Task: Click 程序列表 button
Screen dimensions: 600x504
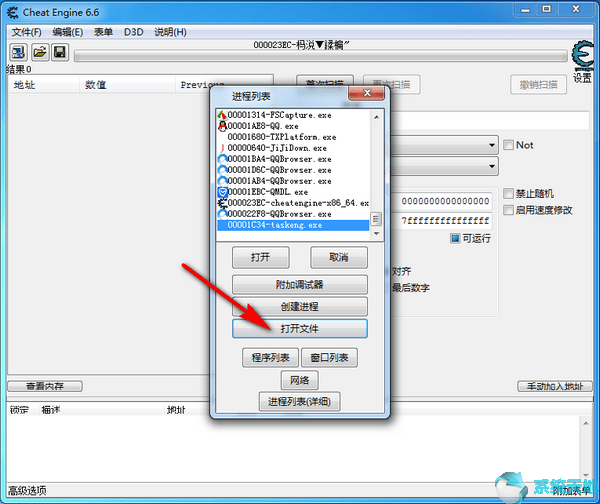Action: pyautogui.click(x=271, y=358)
